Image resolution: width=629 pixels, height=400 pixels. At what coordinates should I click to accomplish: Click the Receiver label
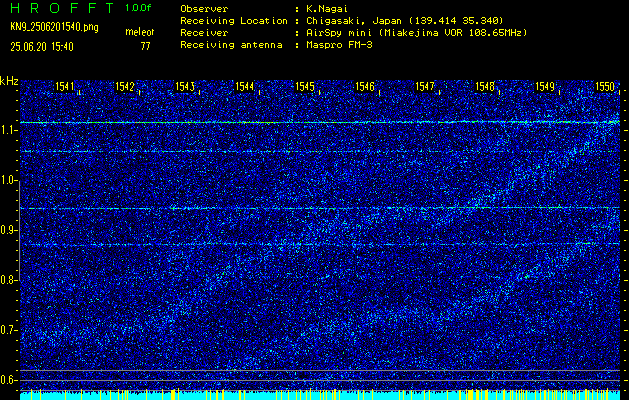204,33
